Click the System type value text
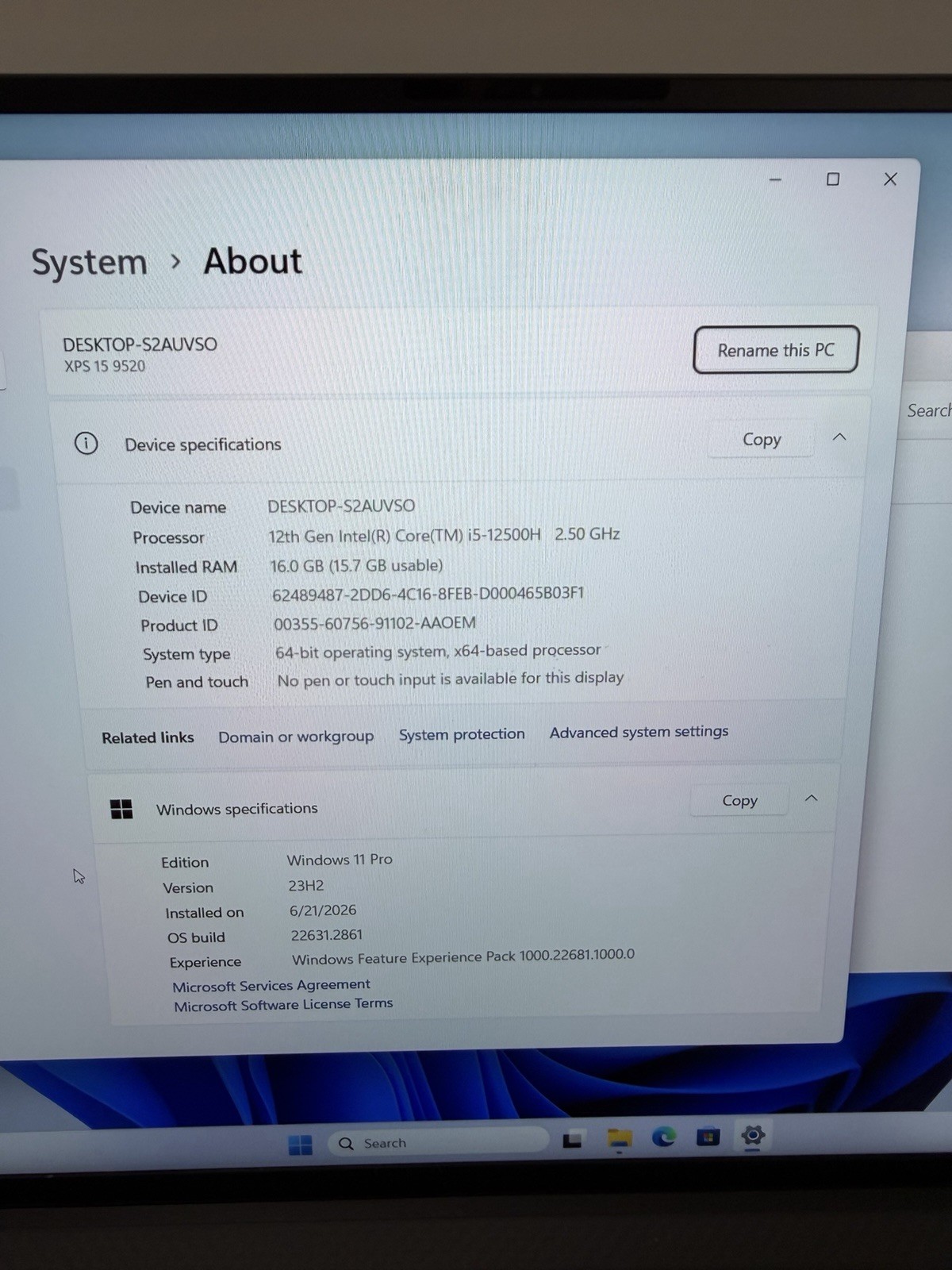Image resolution: width=952 pixels, height=1270 pixels. 438,651
